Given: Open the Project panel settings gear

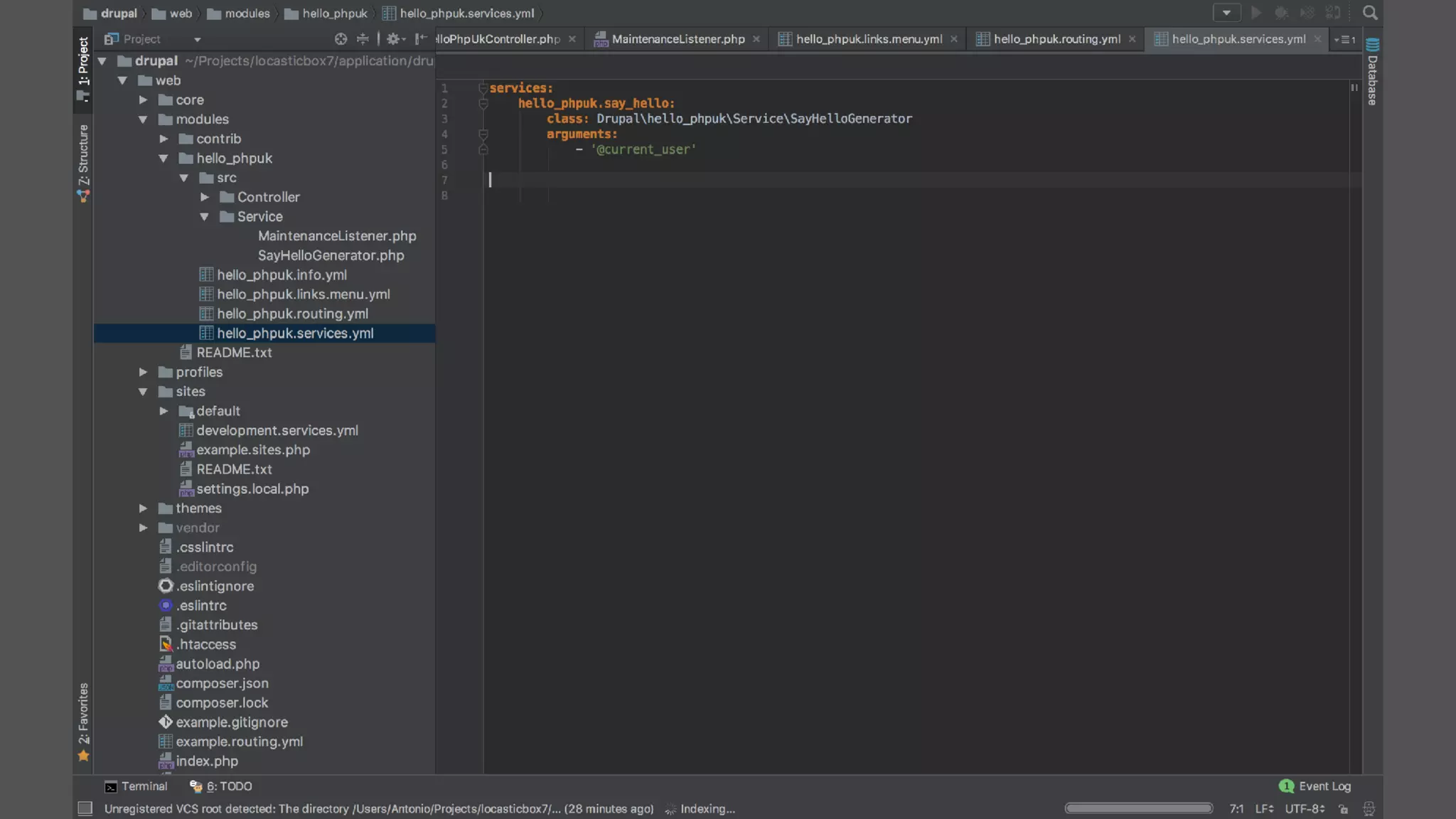Looking at the screenshot, I should coord(393,39).
